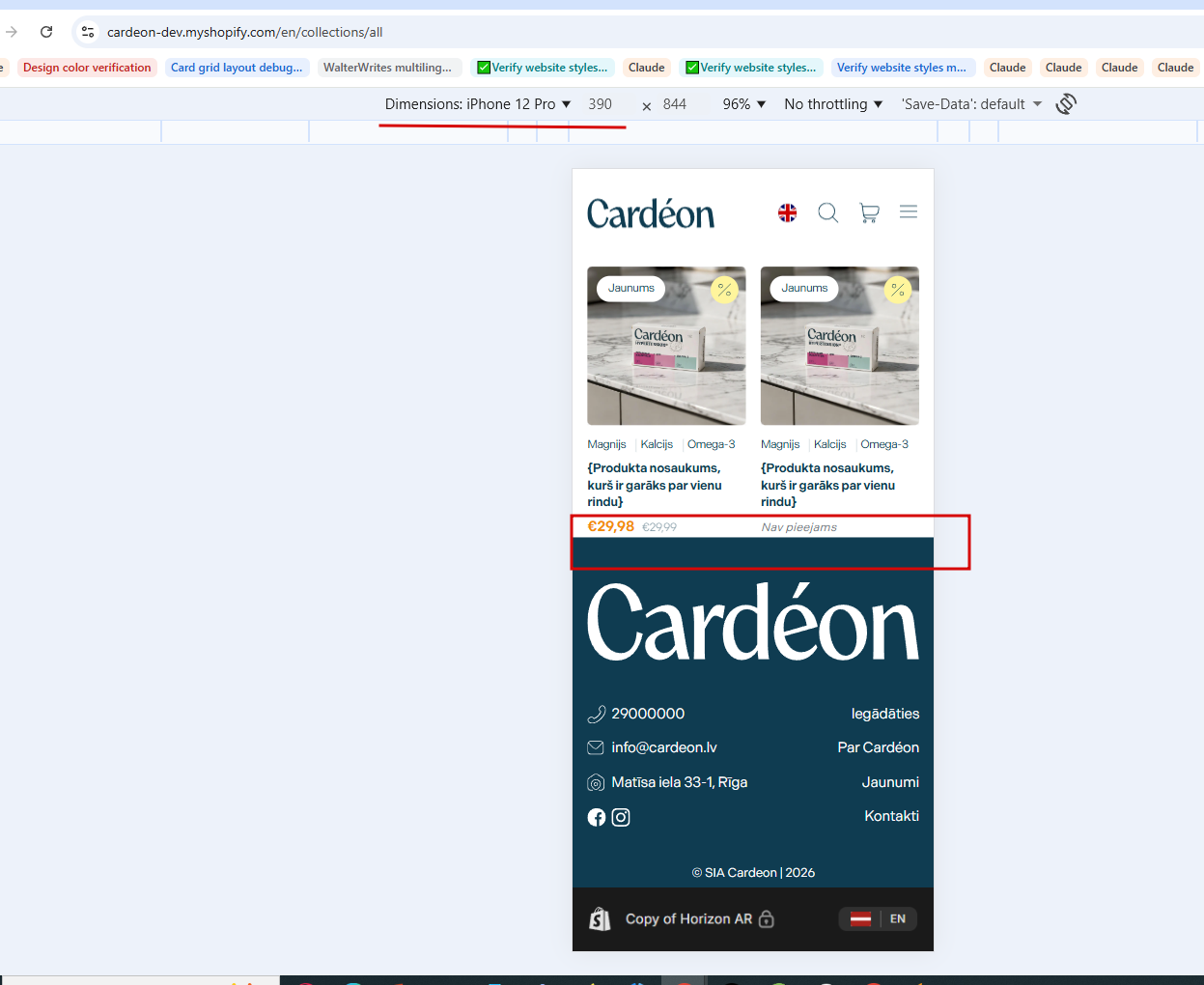Click Magnijs tag under first product
This screenshot has height=985, width=1204.
[x=606, y=444]
